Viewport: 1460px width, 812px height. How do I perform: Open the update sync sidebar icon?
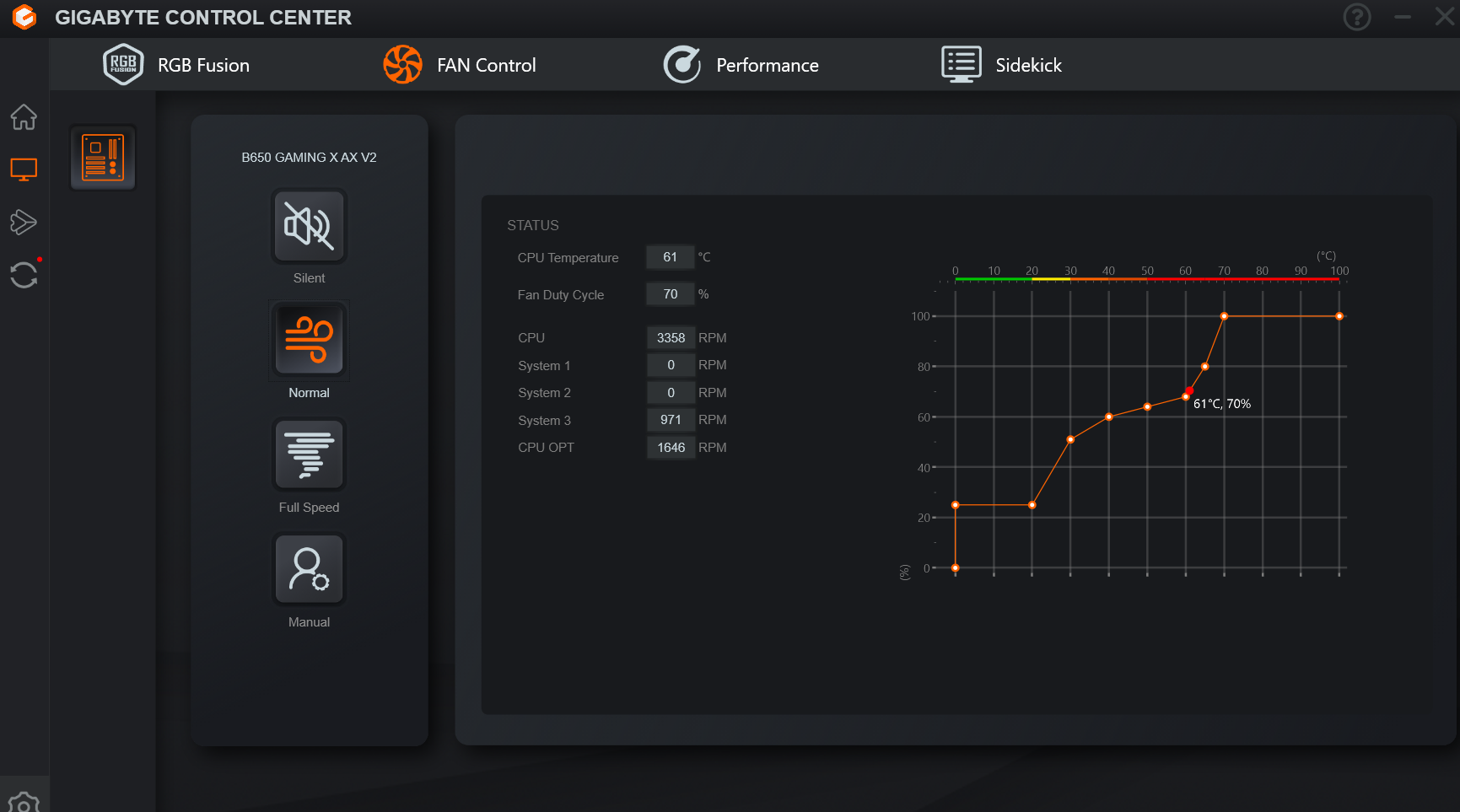point(24,275)
